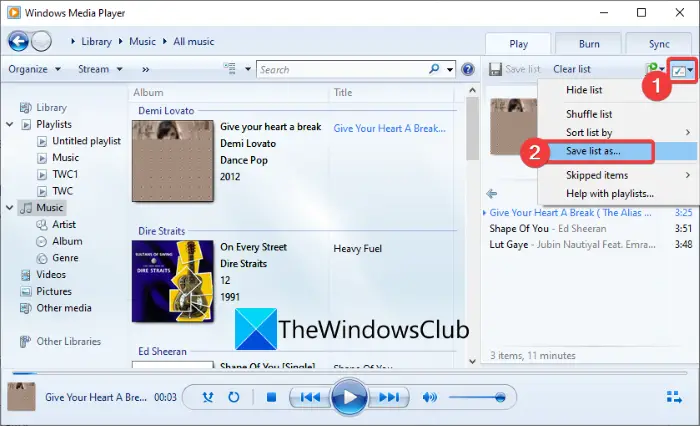
Task: Collapse the Music tree node
Action: point(9,208)
